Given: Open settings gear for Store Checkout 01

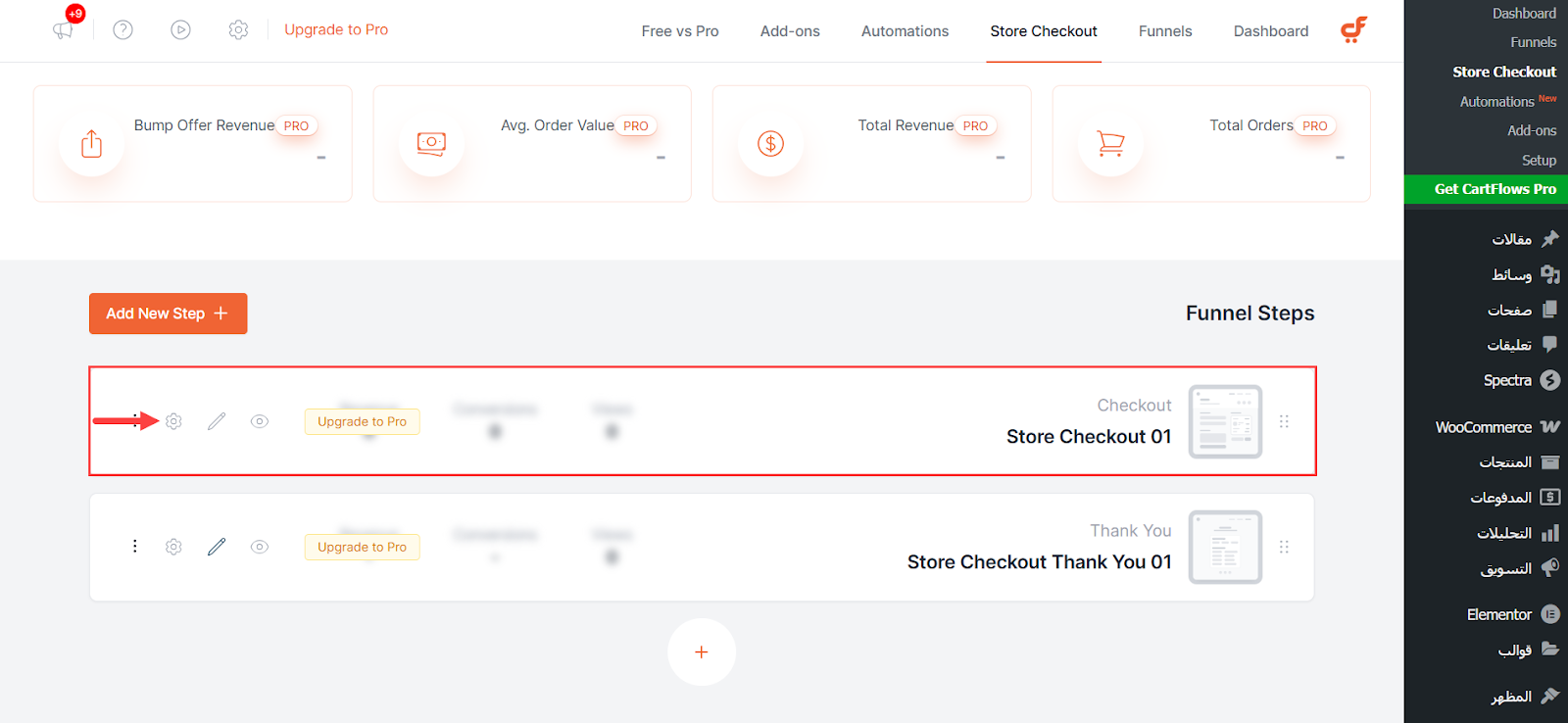Looking at the screenshot, I should click(173, 421).
